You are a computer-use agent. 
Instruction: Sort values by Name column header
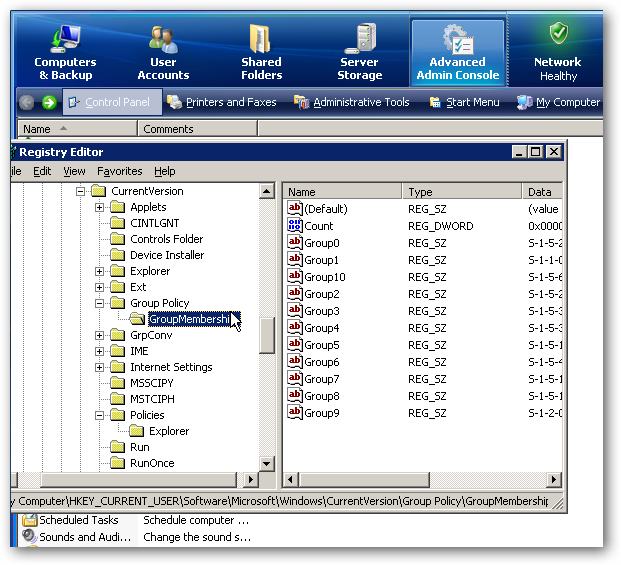(343, 192)
